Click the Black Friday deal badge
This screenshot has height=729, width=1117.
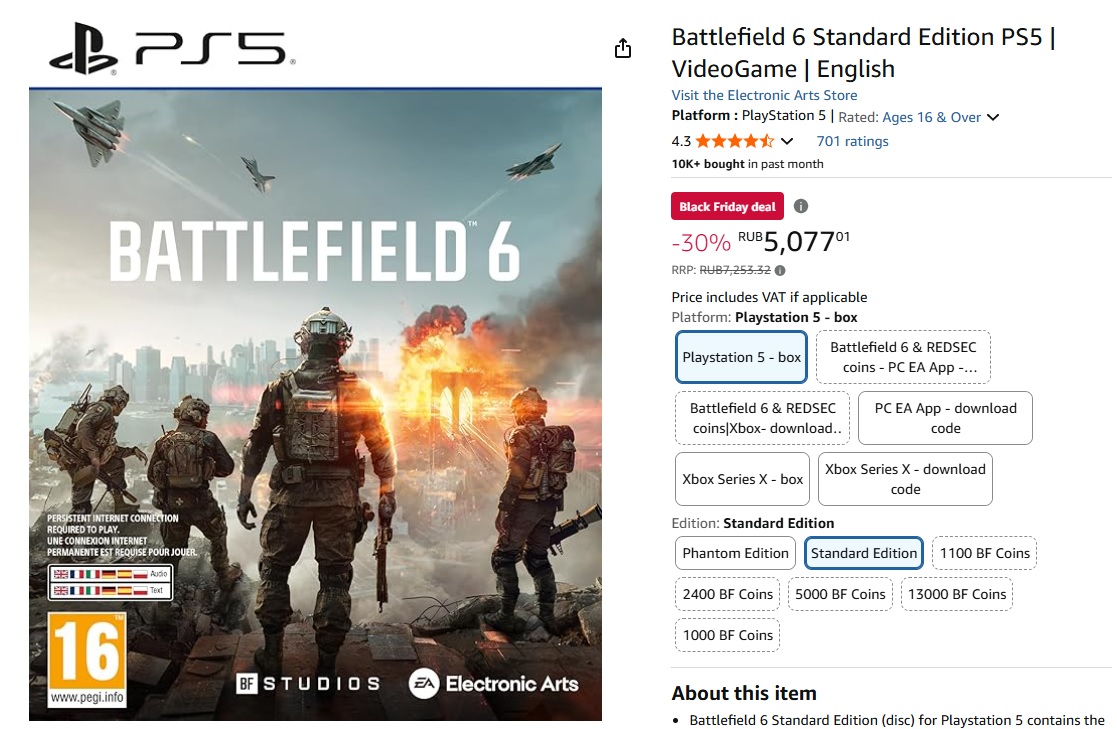click(x=727, y=206)
